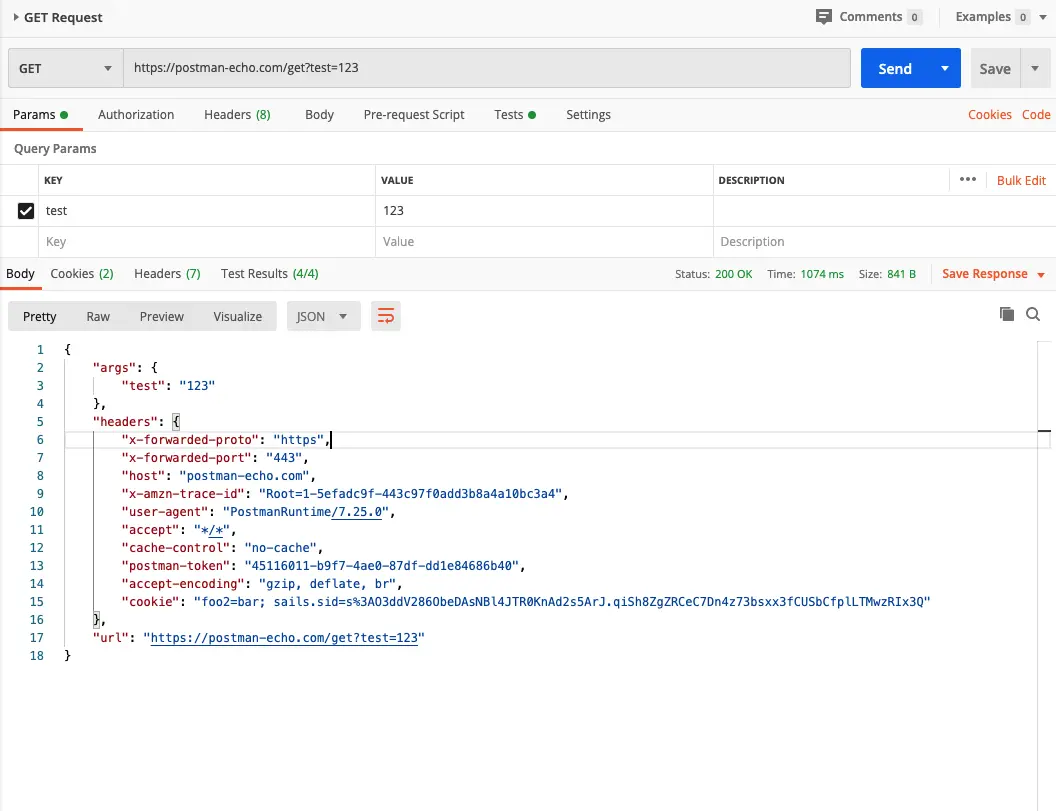Open the request Body tab
1056x811 pixels.
pyautogui.click(x=319, y=115)
